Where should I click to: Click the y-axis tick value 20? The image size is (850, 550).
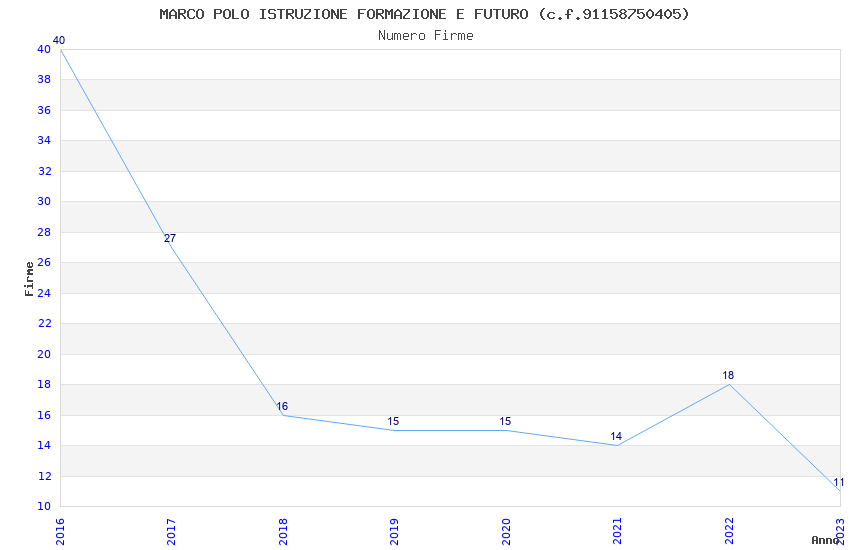click(x=44, y=354)
